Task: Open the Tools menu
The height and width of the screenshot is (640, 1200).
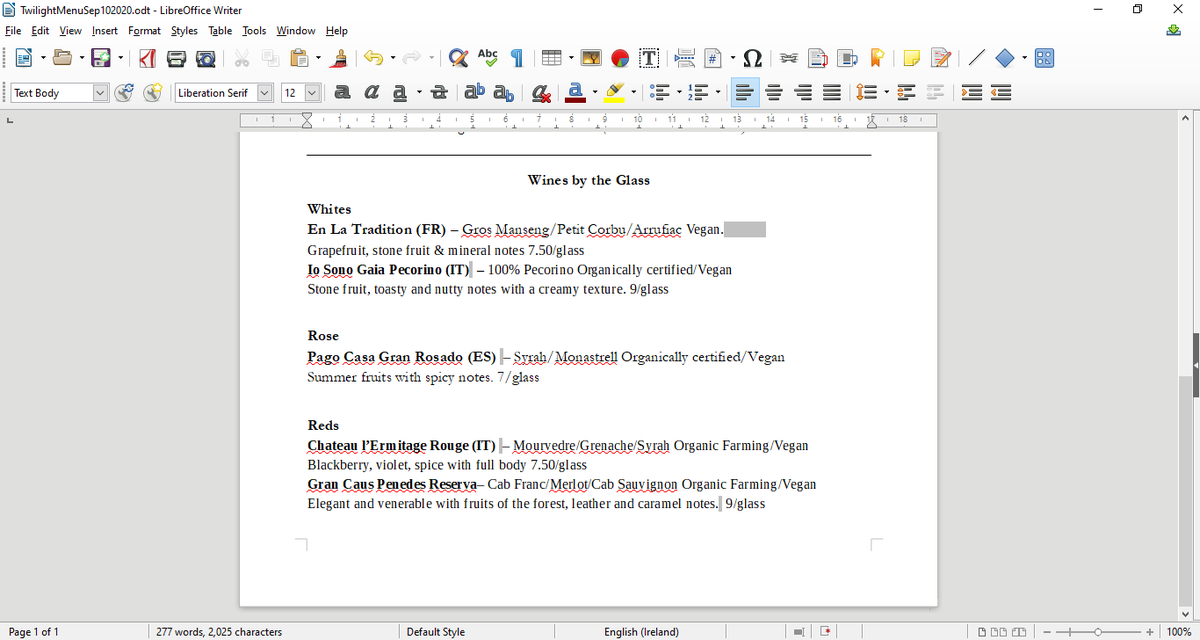Action: tap(254, 31)
